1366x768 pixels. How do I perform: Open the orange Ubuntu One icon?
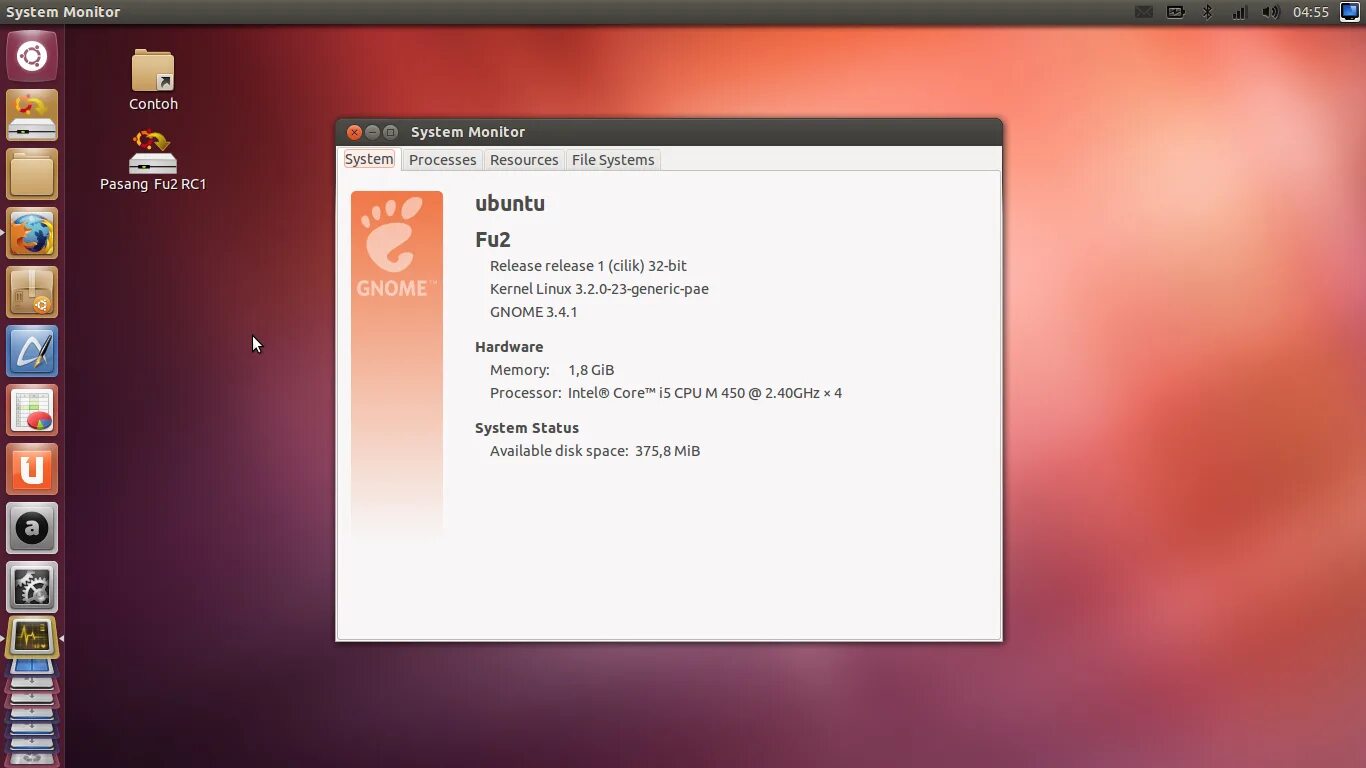point(32,469)
